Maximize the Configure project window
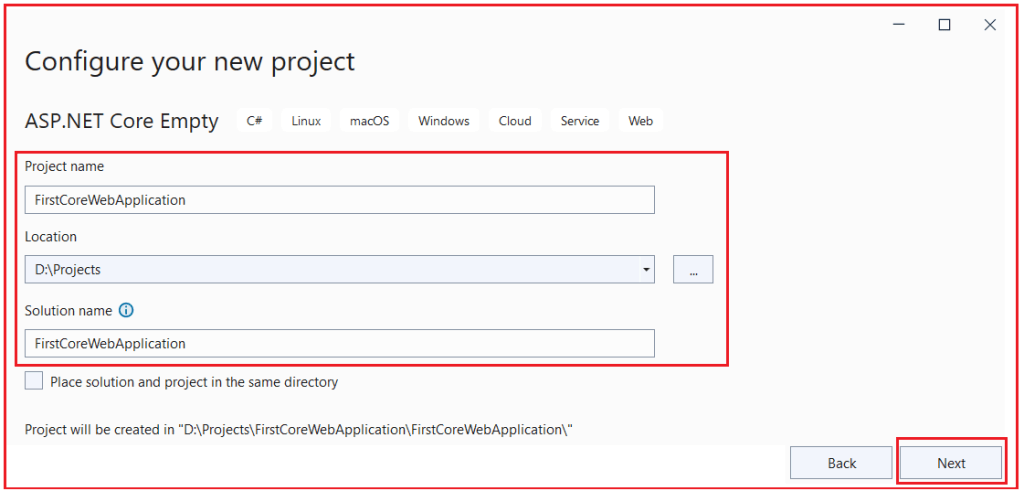Screen dimensions: 1024x491 [x=944, y=25]
